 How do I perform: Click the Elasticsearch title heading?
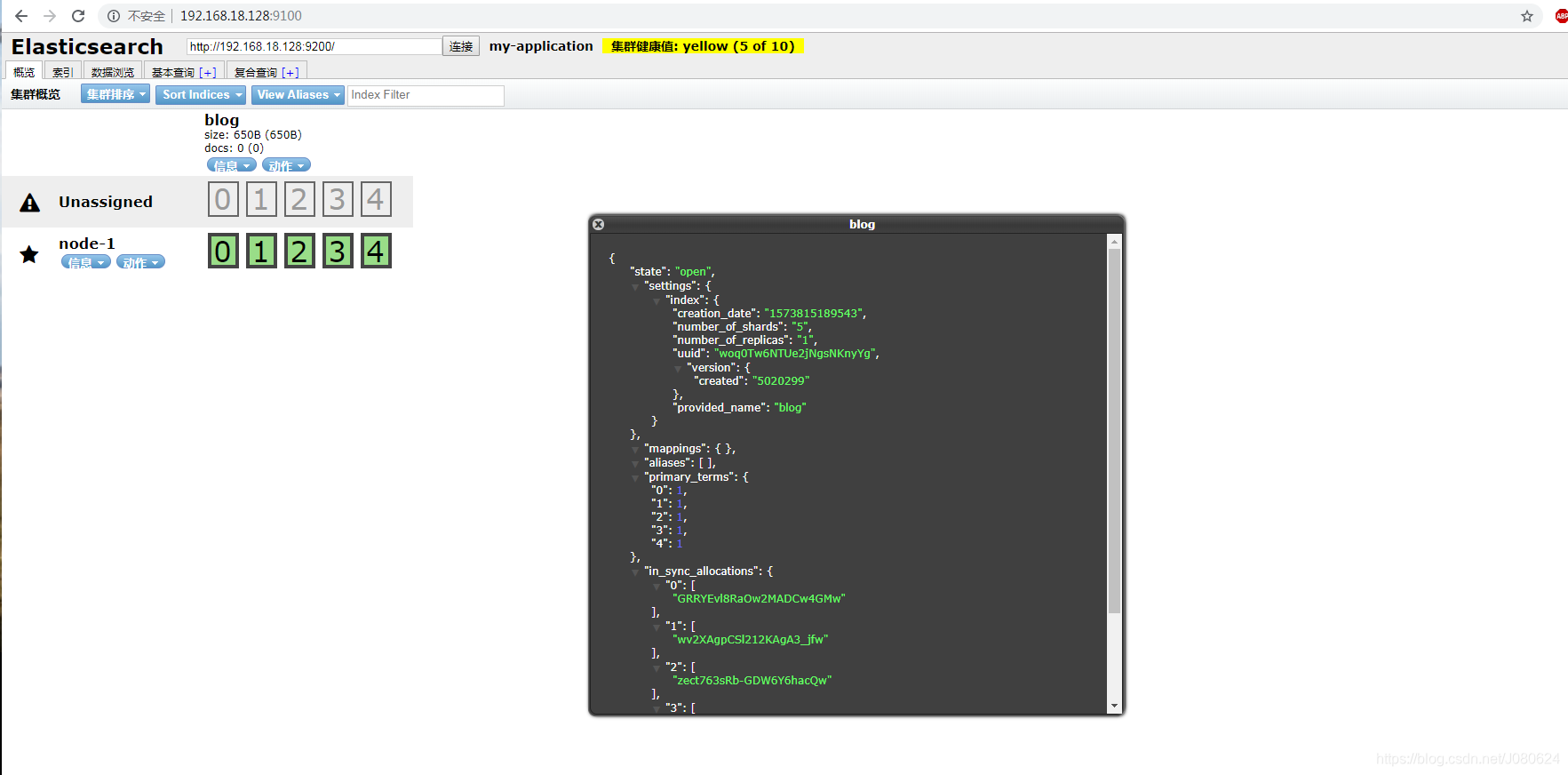(87, 46)
